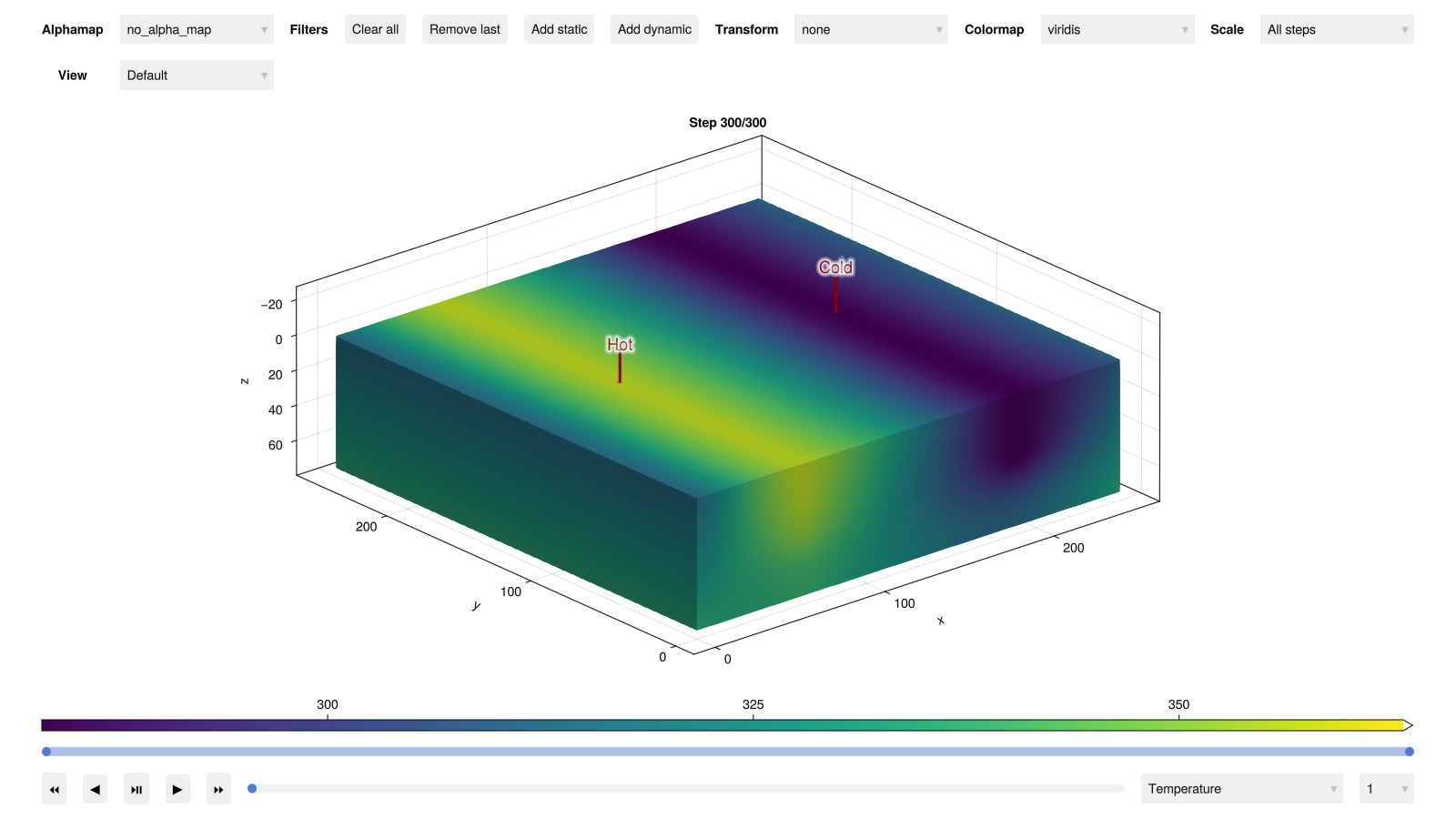
Task: Choose a property in Temperature dropdown
Action: (x=1241, y=789)
